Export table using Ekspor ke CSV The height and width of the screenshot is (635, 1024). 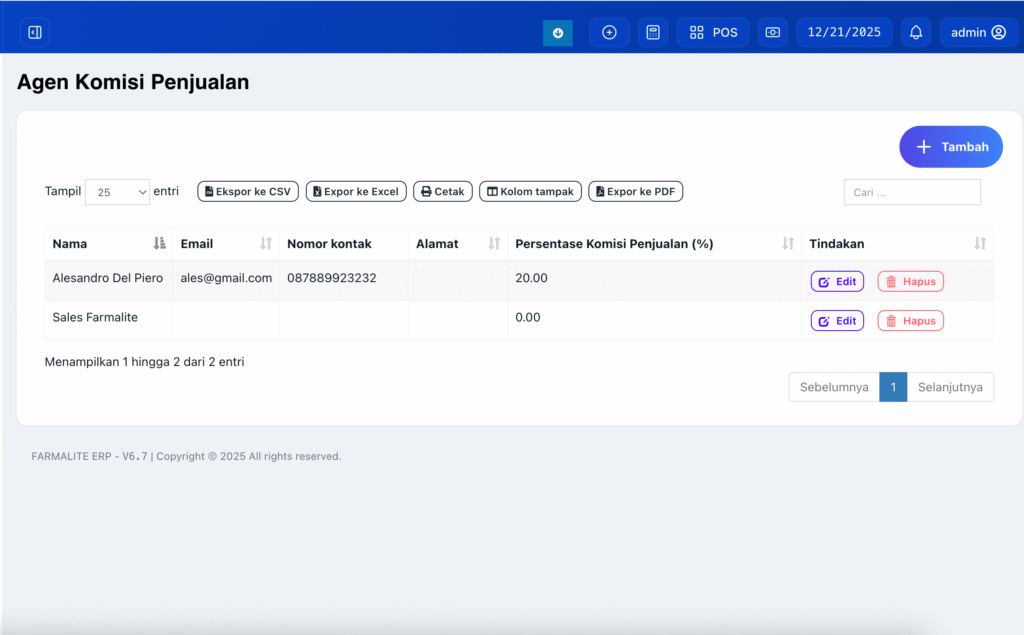point(247,191)
